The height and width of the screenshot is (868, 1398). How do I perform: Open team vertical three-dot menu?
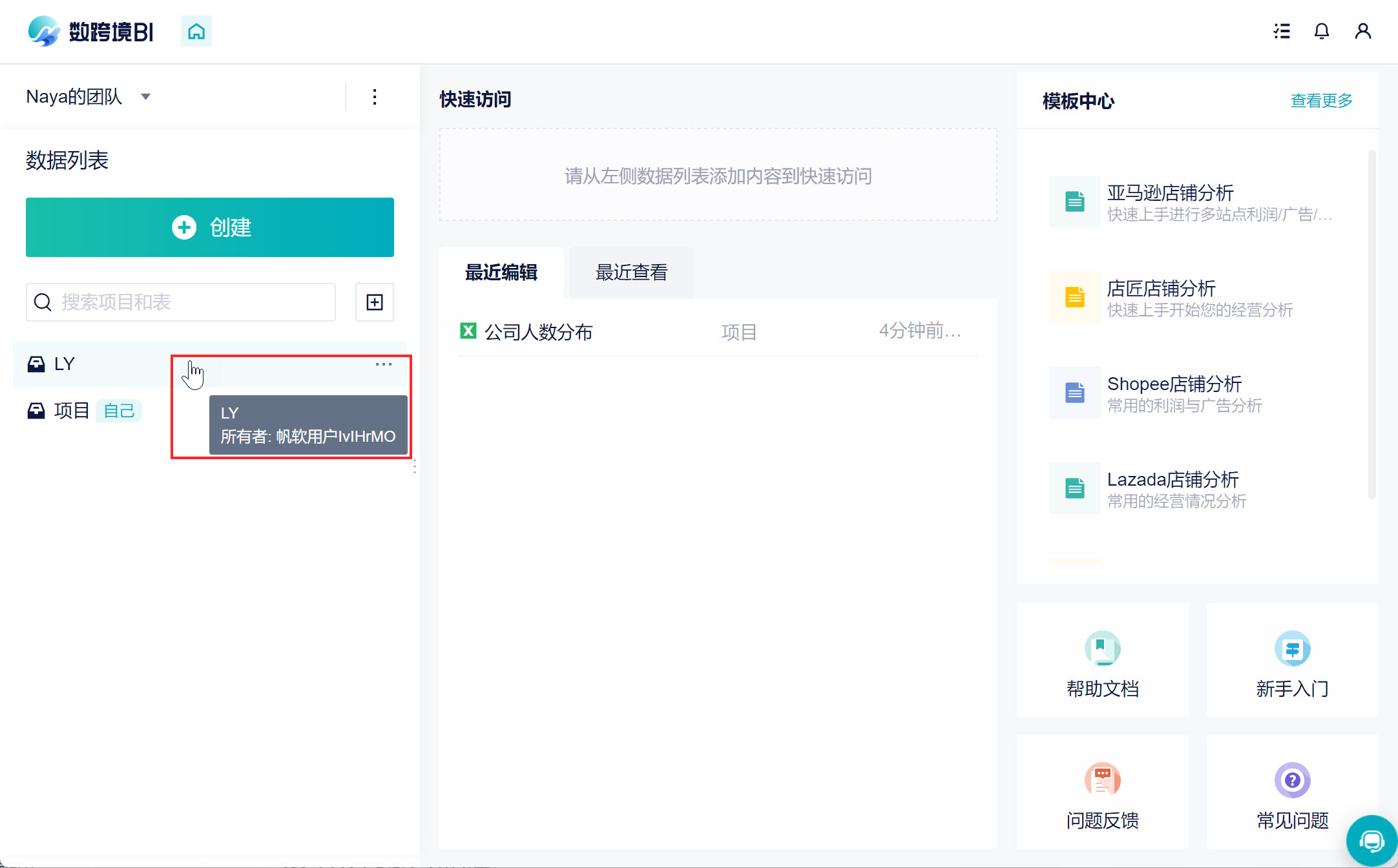pos(375,97)
